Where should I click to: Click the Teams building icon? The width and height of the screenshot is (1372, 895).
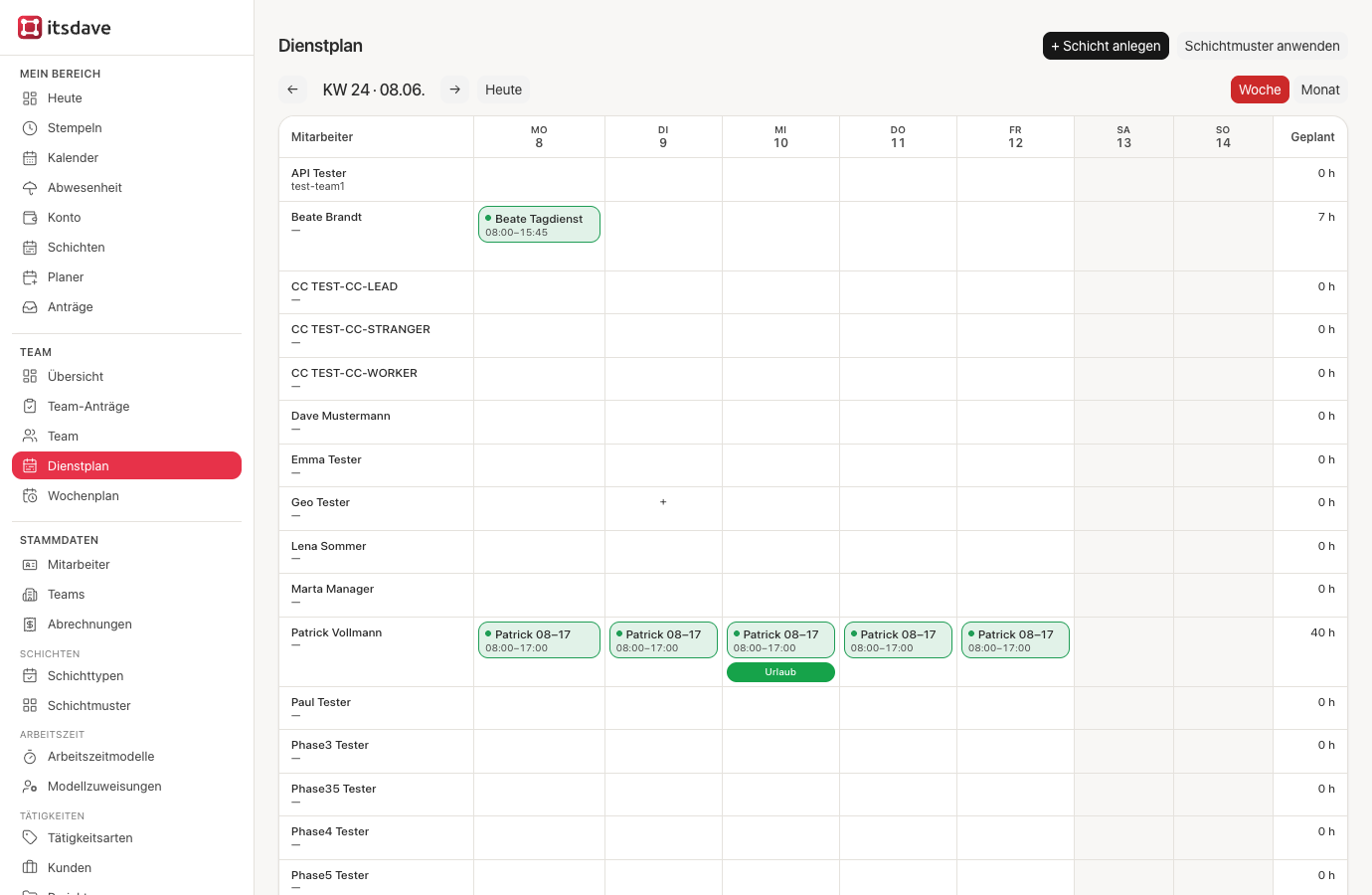click(x=30, y=595)
